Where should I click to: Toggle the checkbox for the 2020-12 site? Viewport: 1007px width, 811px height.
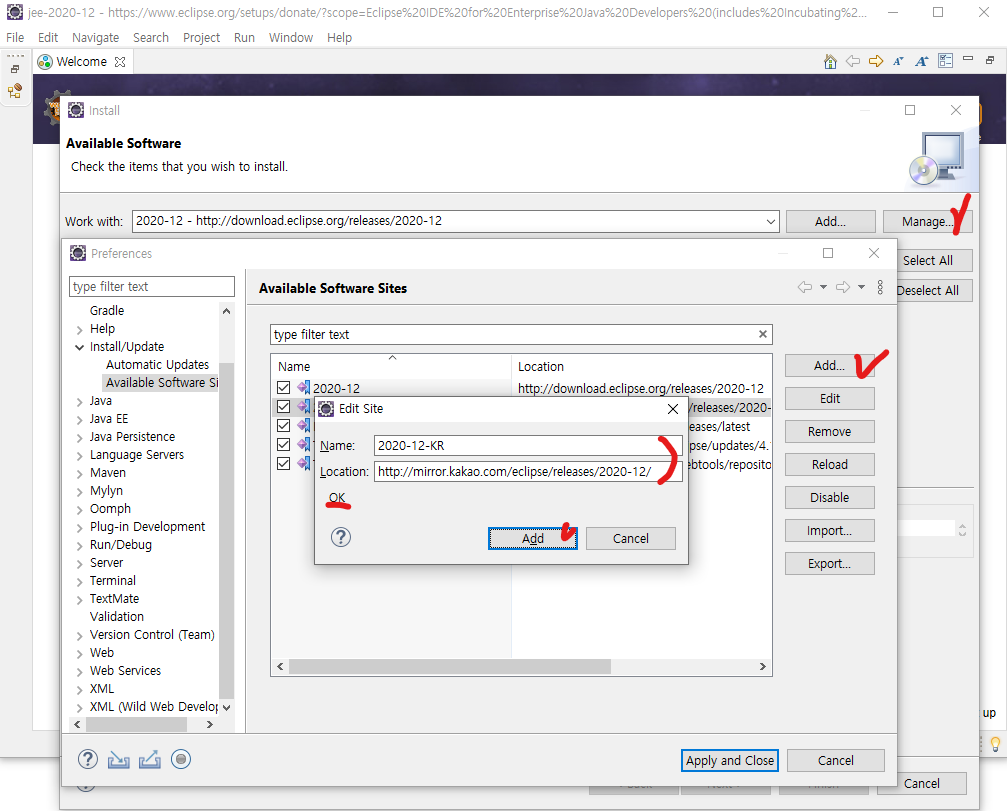pyautogui.click(x=283, y=388)
